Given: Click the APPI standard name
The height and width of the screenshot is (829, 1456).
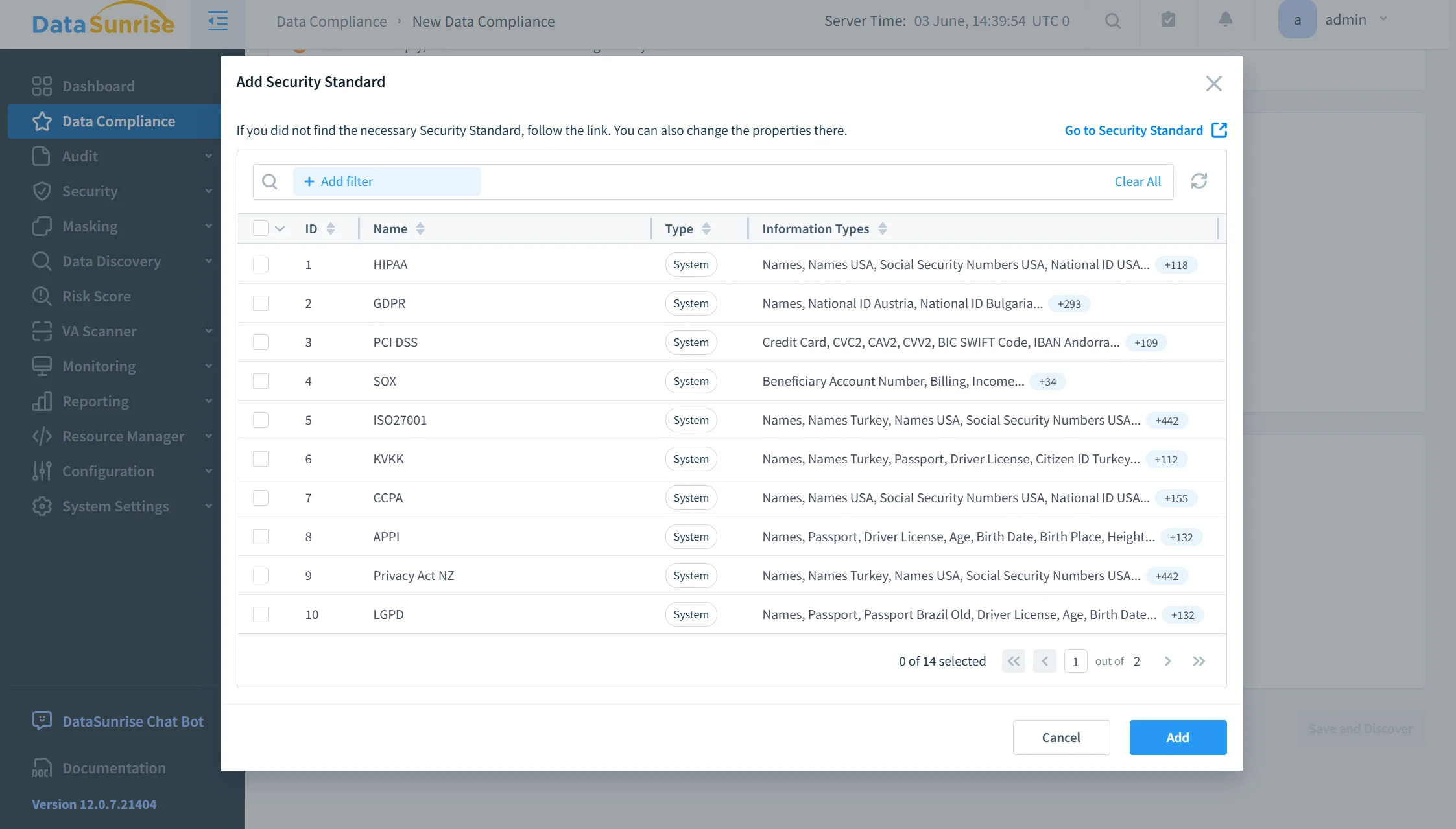Looking at the screenshot, I should click(x=387, y=537).
